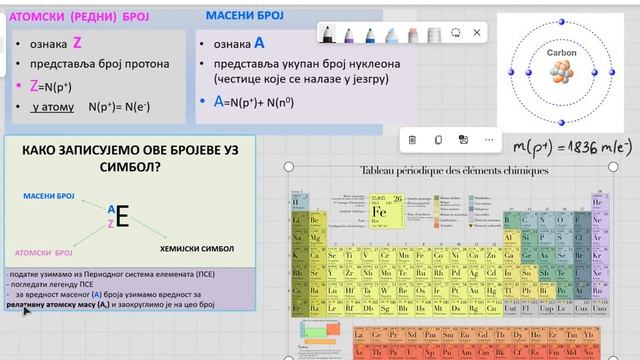The height and width of the screenshot is (360, 640).
Task: Click the underlined "у атому" text
Action: pos(53,107)
